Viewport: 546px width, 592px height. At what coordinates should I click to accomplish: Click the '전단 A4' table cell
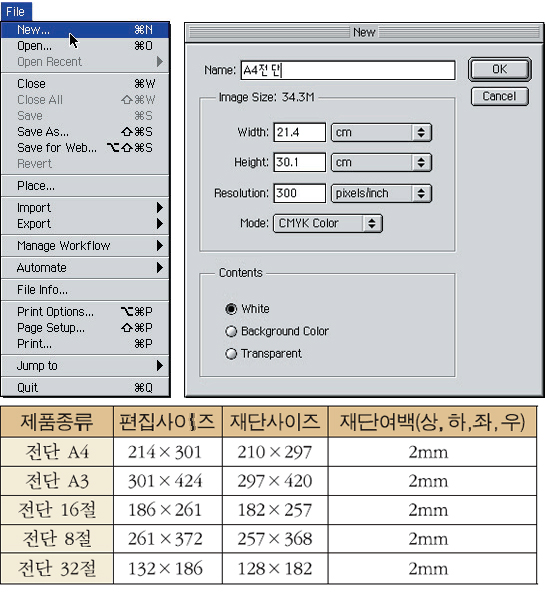(x=57, y=452)
